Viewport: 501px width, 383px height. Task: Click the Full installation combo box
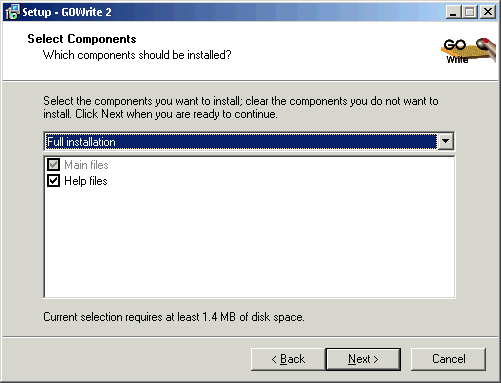249,141
